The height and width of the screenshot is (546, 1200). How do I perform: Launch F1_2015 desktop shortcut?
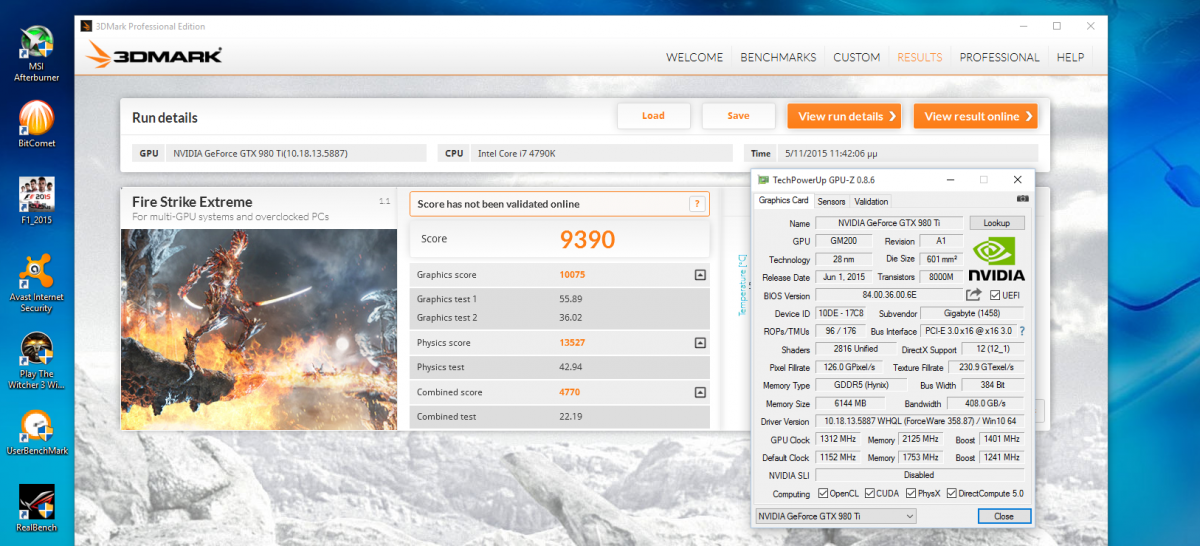coord(36,199)
